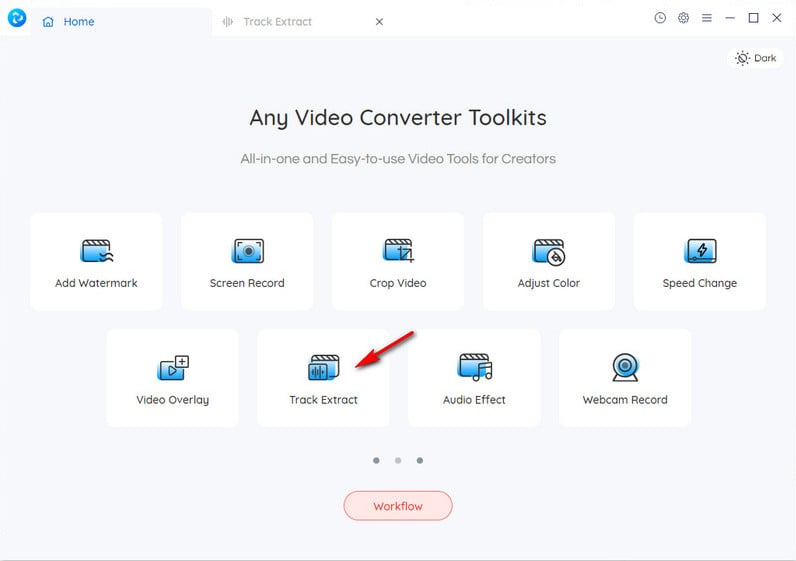Close the Track Extract tab
Screen dimensions: 796x561
[x=379, y=22]
